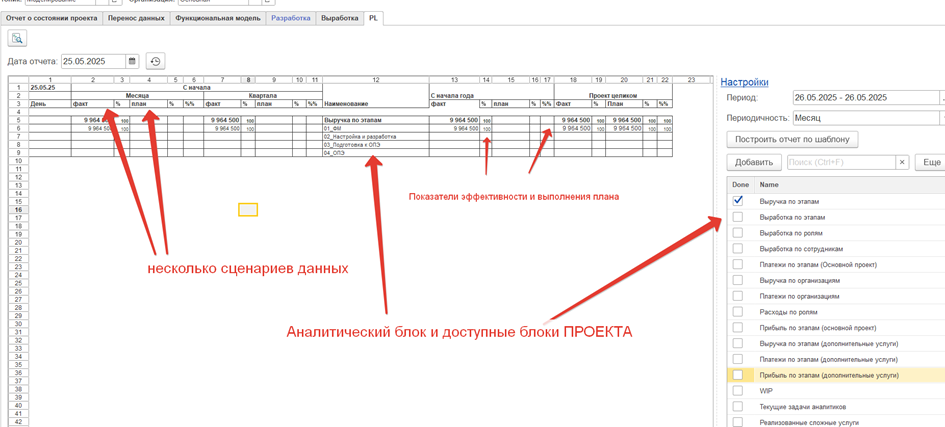Click the 02_Настройка и разработка cell
The height and width of the screenshot is (427, 945).
[376, 137]
